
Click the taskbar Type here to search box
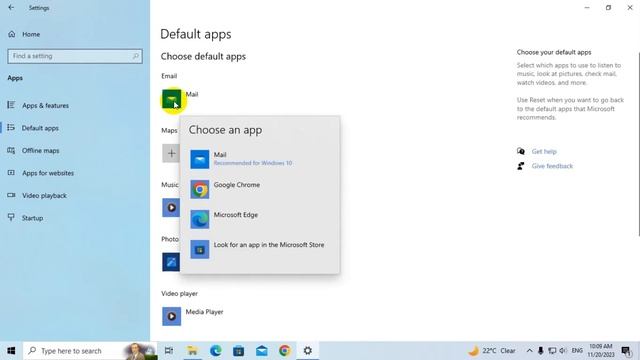(90, 351)
